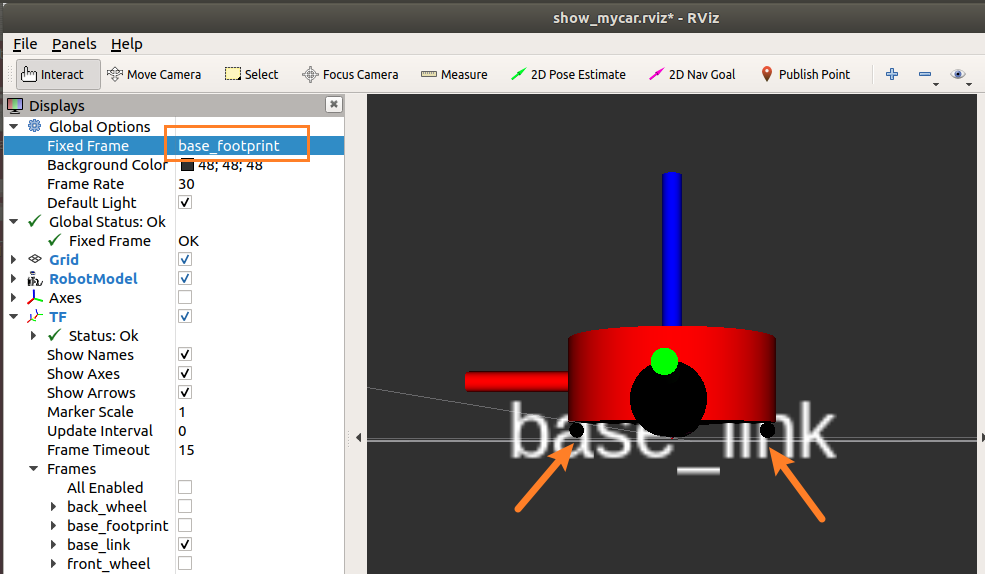Click the Global Status green checkmark
This screenshot has width=985, height=574.
pos(35,221)
